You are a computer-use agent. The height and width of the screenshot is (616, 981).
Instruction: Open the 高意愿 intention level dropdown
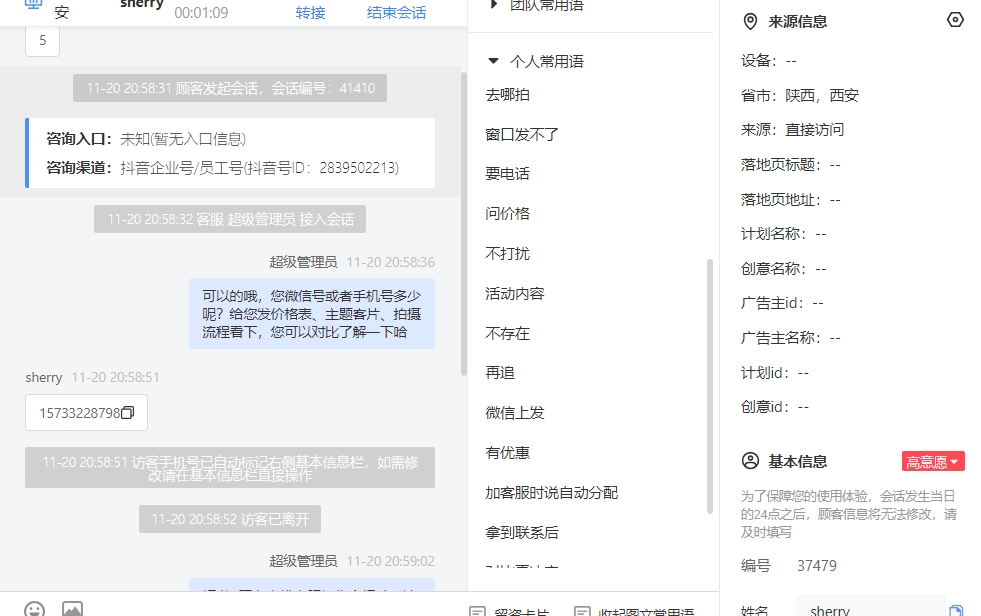(x=933, y=462)
